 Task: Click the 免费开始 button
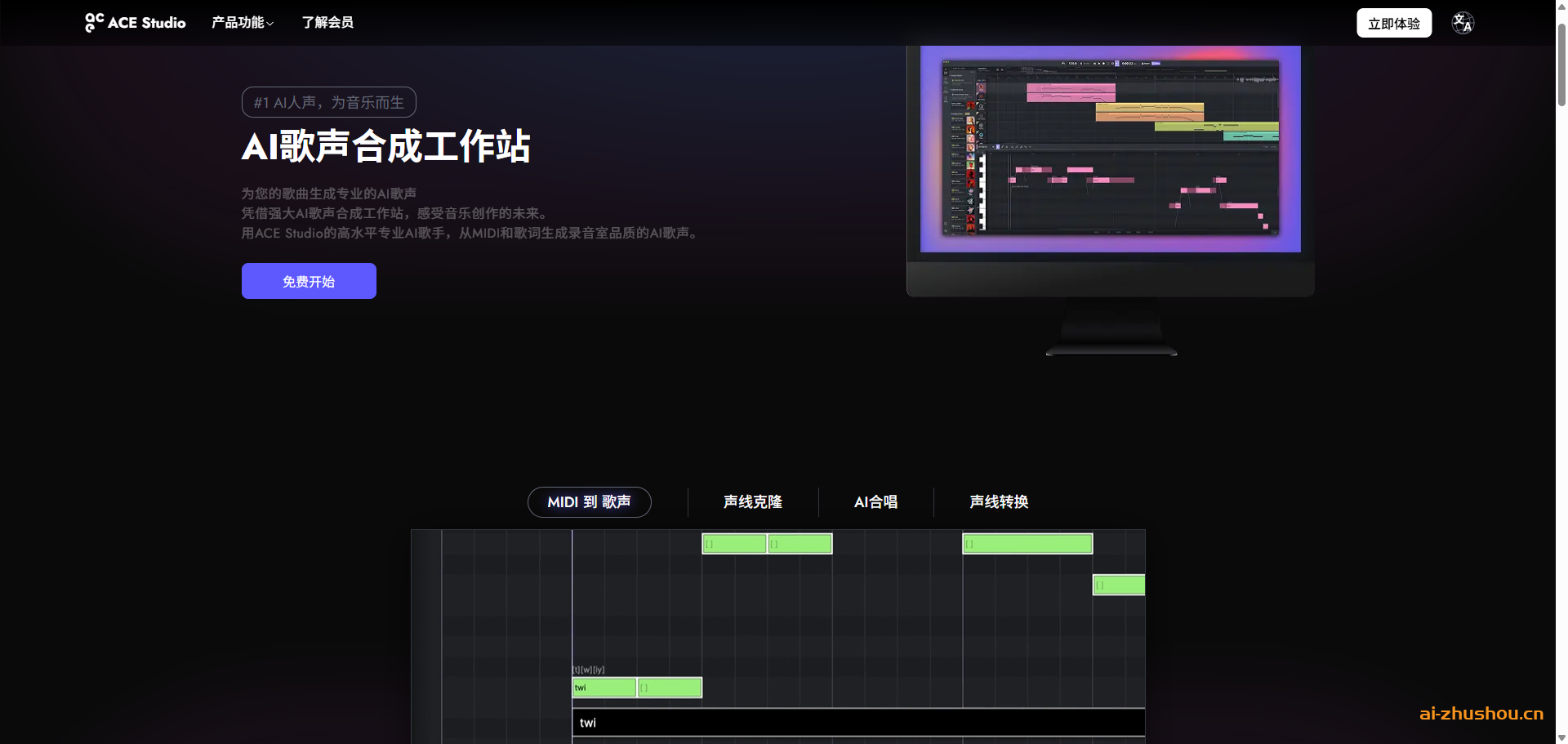point(309,280)
